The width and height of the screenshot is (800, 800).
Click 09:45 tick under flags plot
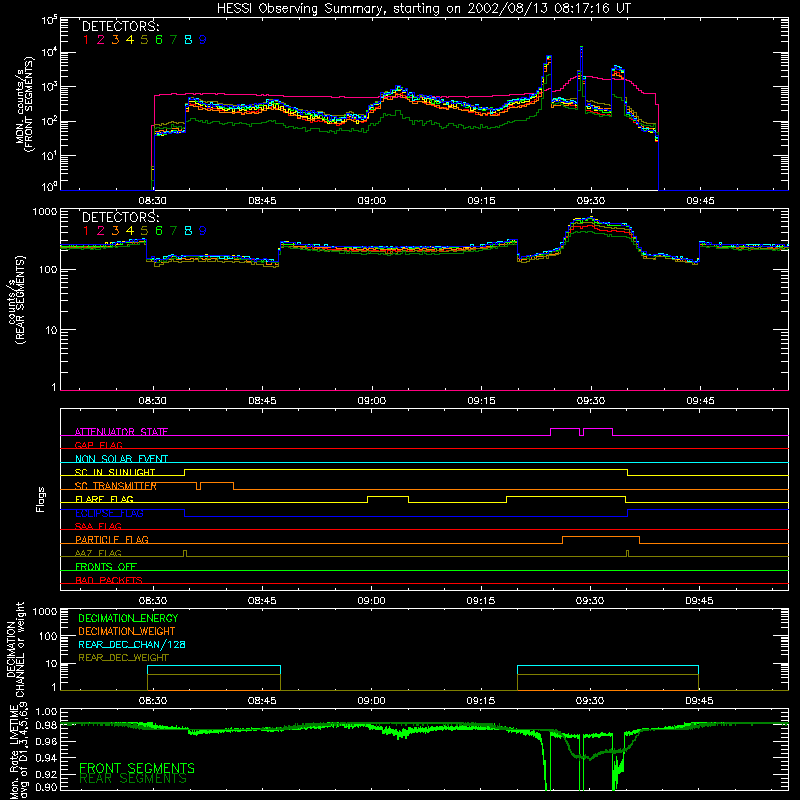click(x=699, y=601)
